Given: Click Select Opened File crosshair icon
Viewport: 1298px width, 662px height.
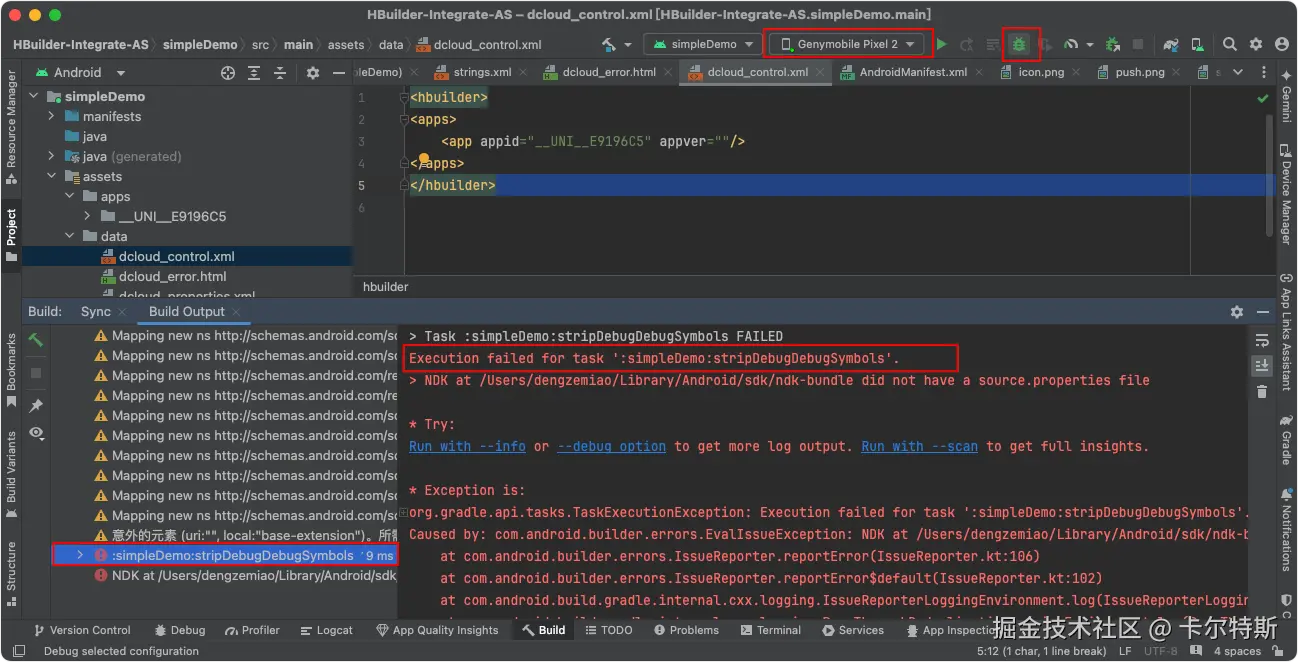Looking at the screenshot, I should 228,73.
